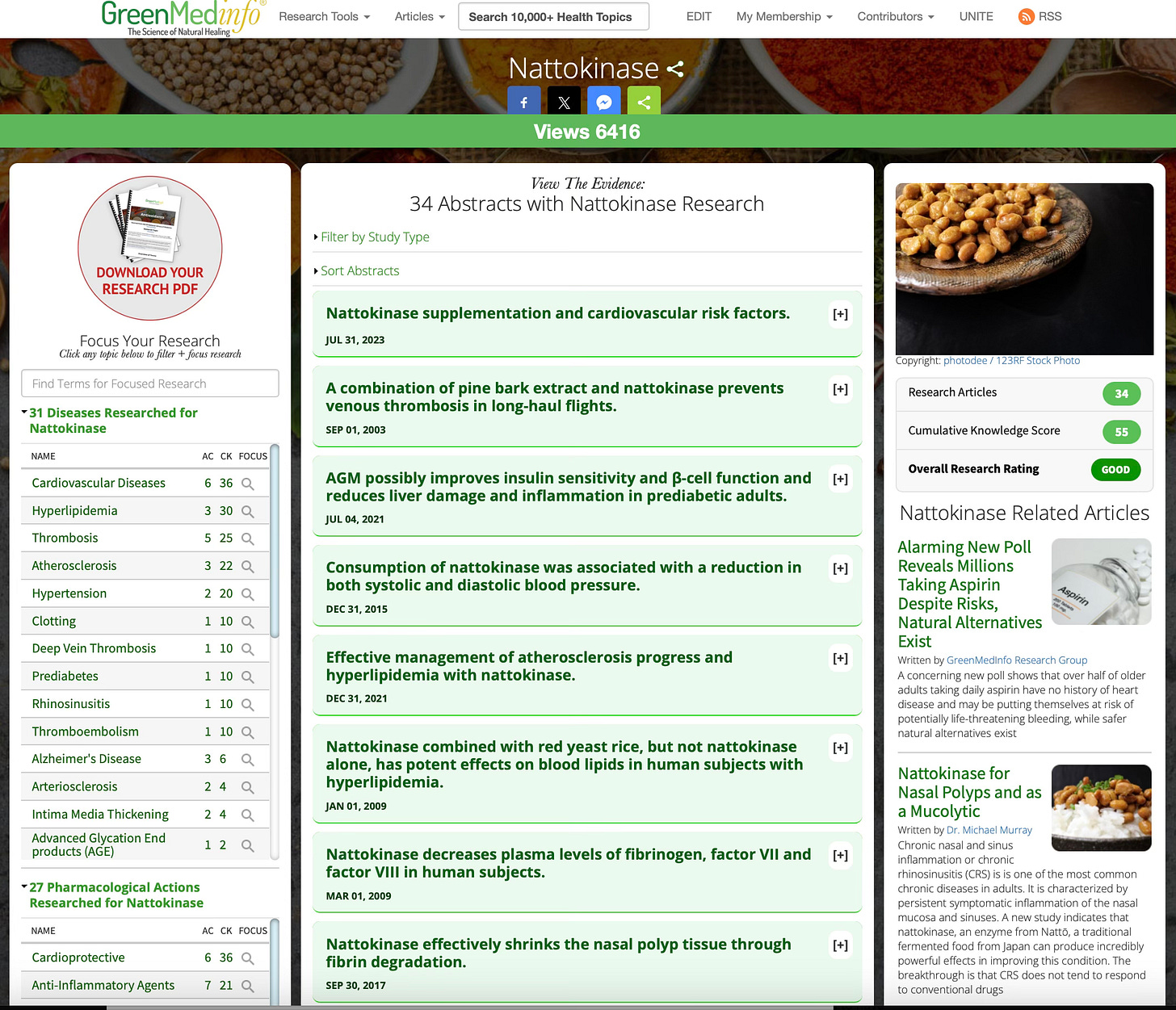Expand the red yeast rice abstract [+]
This screenshot has height=1010, width=1176.
point(840,748)
